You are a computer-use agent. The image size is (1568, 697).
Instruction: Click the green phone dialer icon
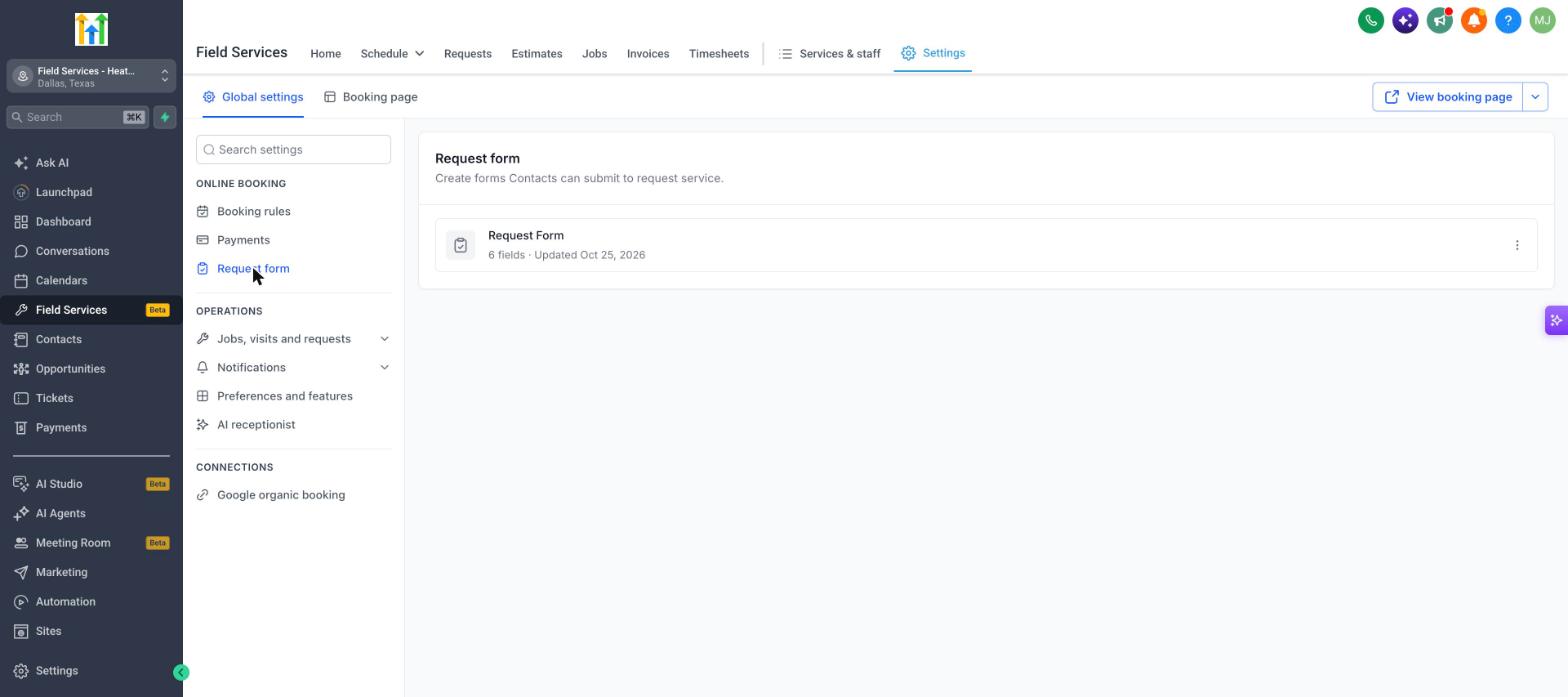(1371, 20)
